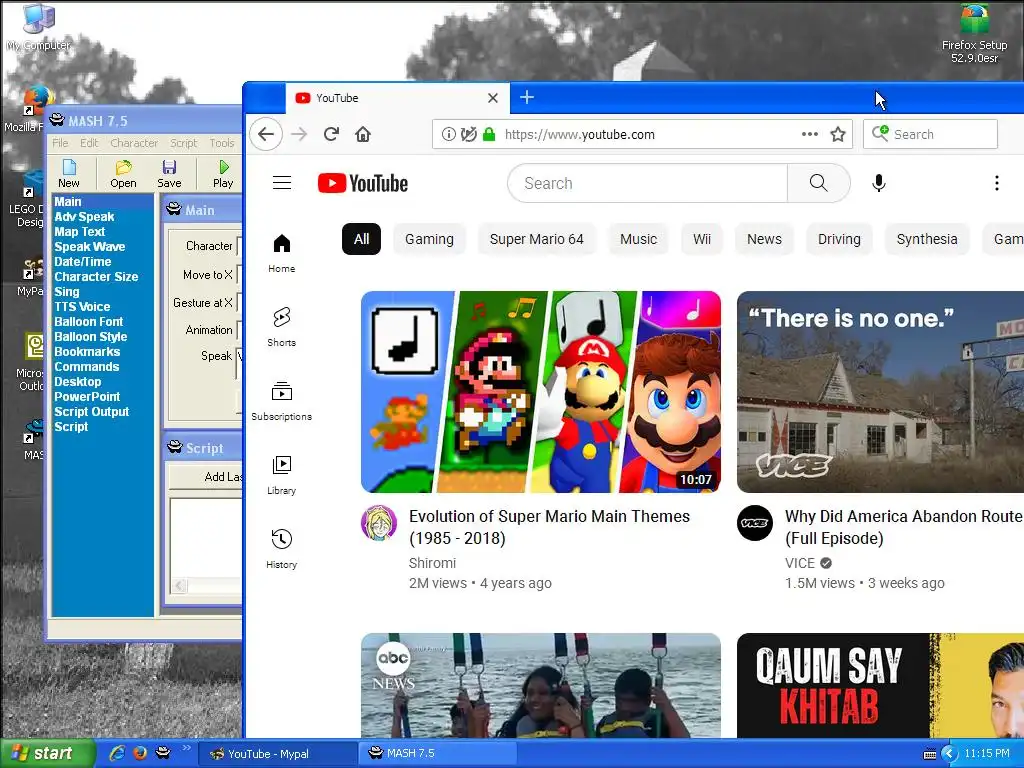Viewport: 1024px width, 768px height.
Task: Open YouTube hamburger guide menu
Action: 282,183
